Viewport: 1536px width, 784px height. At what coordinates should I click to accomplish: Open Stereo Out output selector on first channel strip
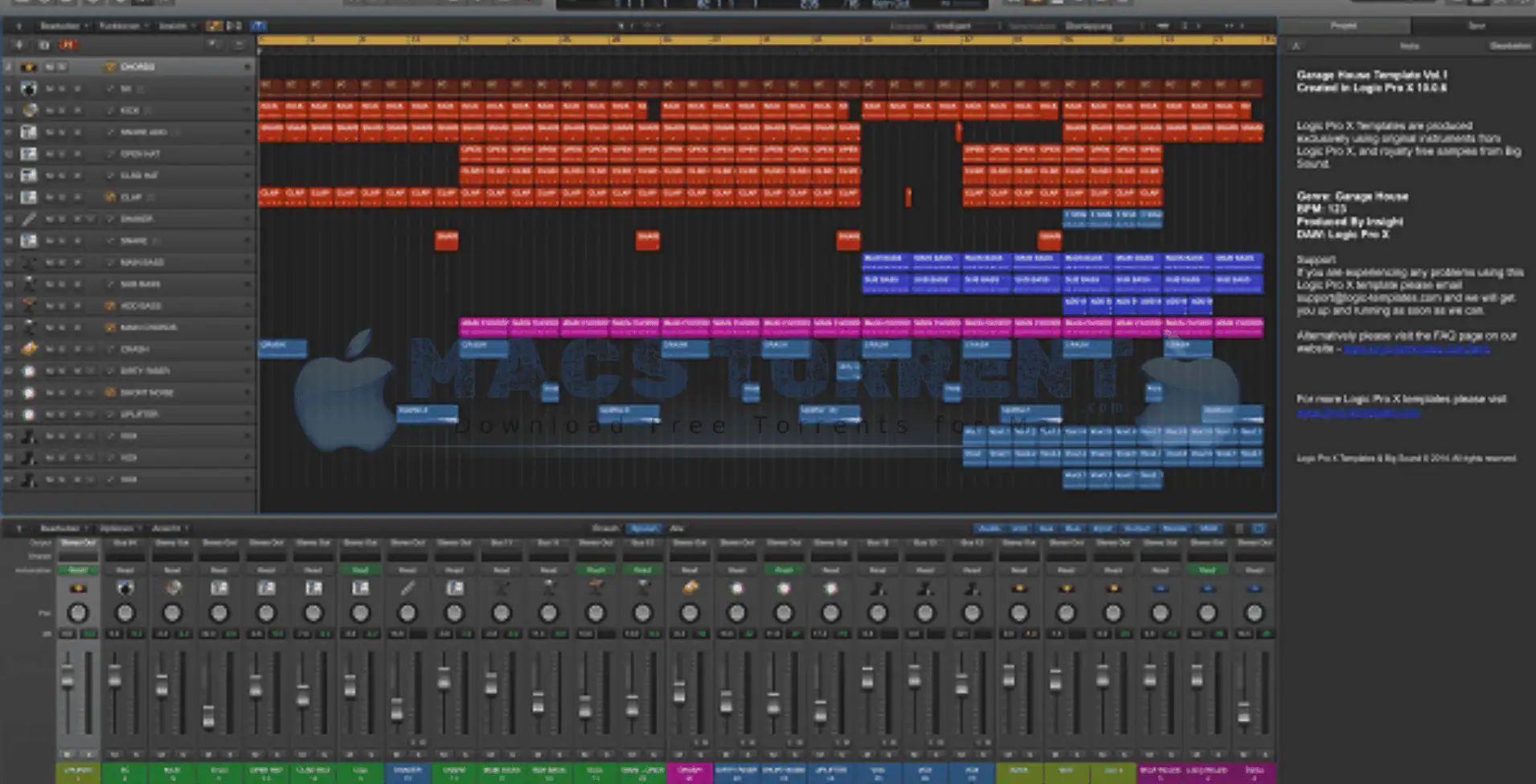click(78, 543)
